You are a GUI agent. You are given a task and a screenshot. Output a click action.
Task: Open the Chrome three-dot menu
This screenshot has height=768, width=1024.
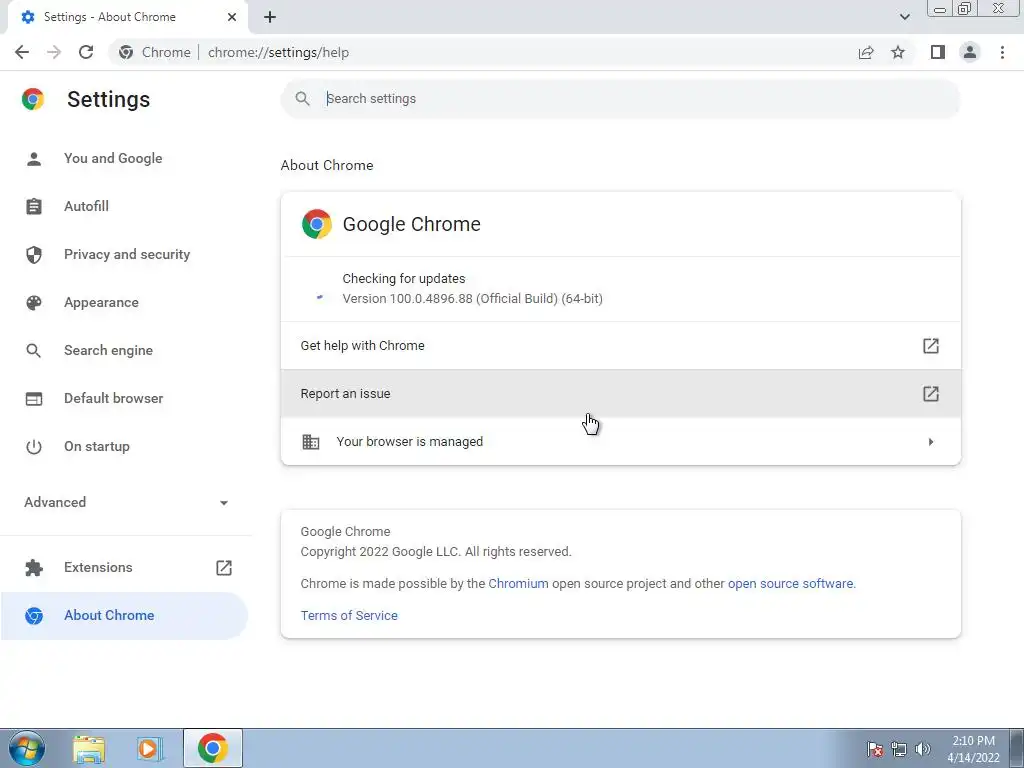(x=1002, y=52)
